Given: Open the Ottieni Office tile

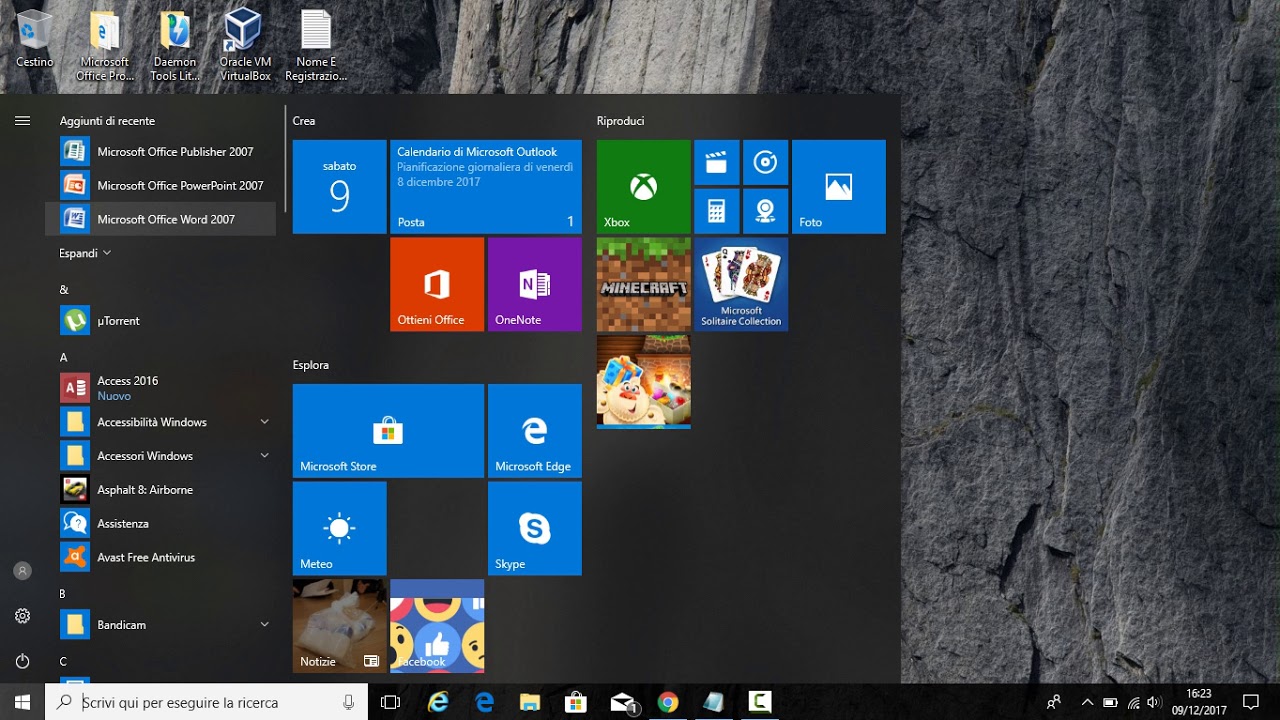Looking at the screenshot, I should (437, 284).
